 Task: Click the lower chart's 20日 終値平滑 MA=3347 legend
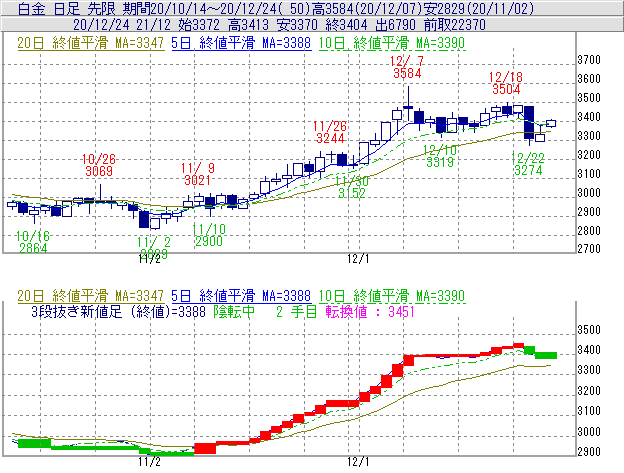(x=90, y=296)
